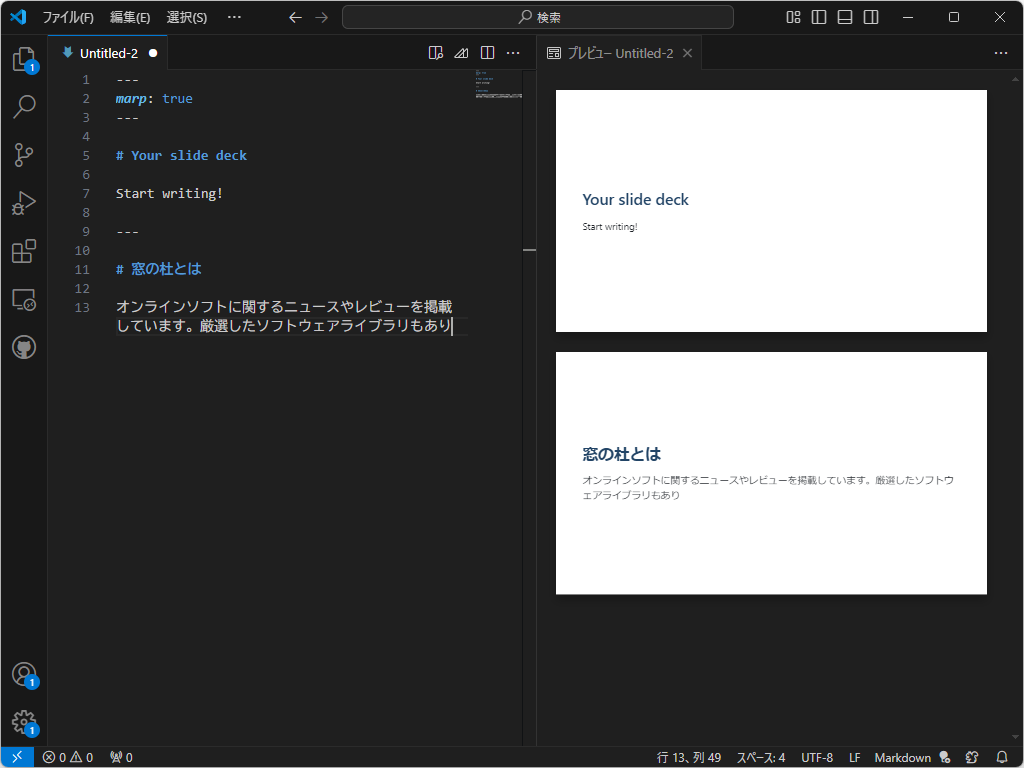Open the GitHub view in the activity bar

23,347
